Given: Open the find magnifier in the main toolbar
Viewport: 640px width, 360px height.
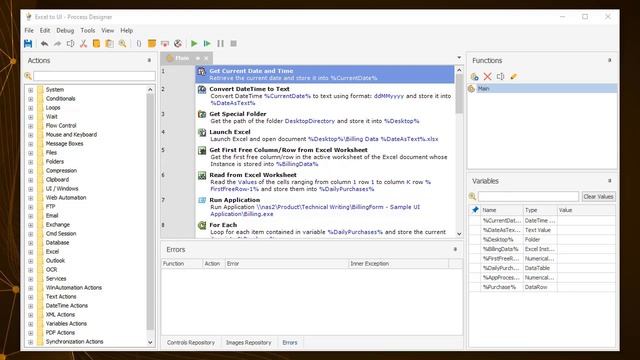Looking at the screenshot, I should 122,44.
